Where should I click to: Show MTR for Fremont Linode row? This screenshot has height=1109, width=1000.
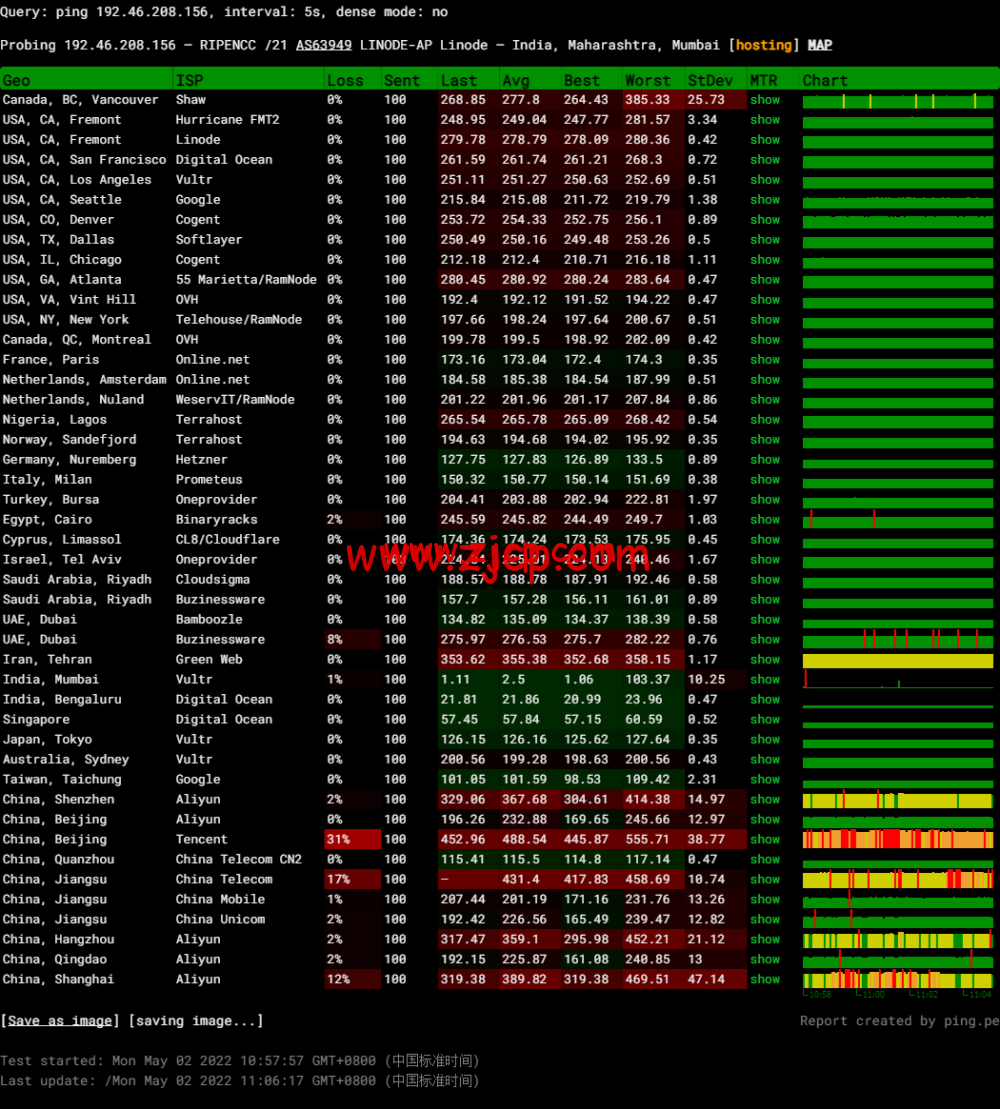pyautogui.click(x=765, y=139)
